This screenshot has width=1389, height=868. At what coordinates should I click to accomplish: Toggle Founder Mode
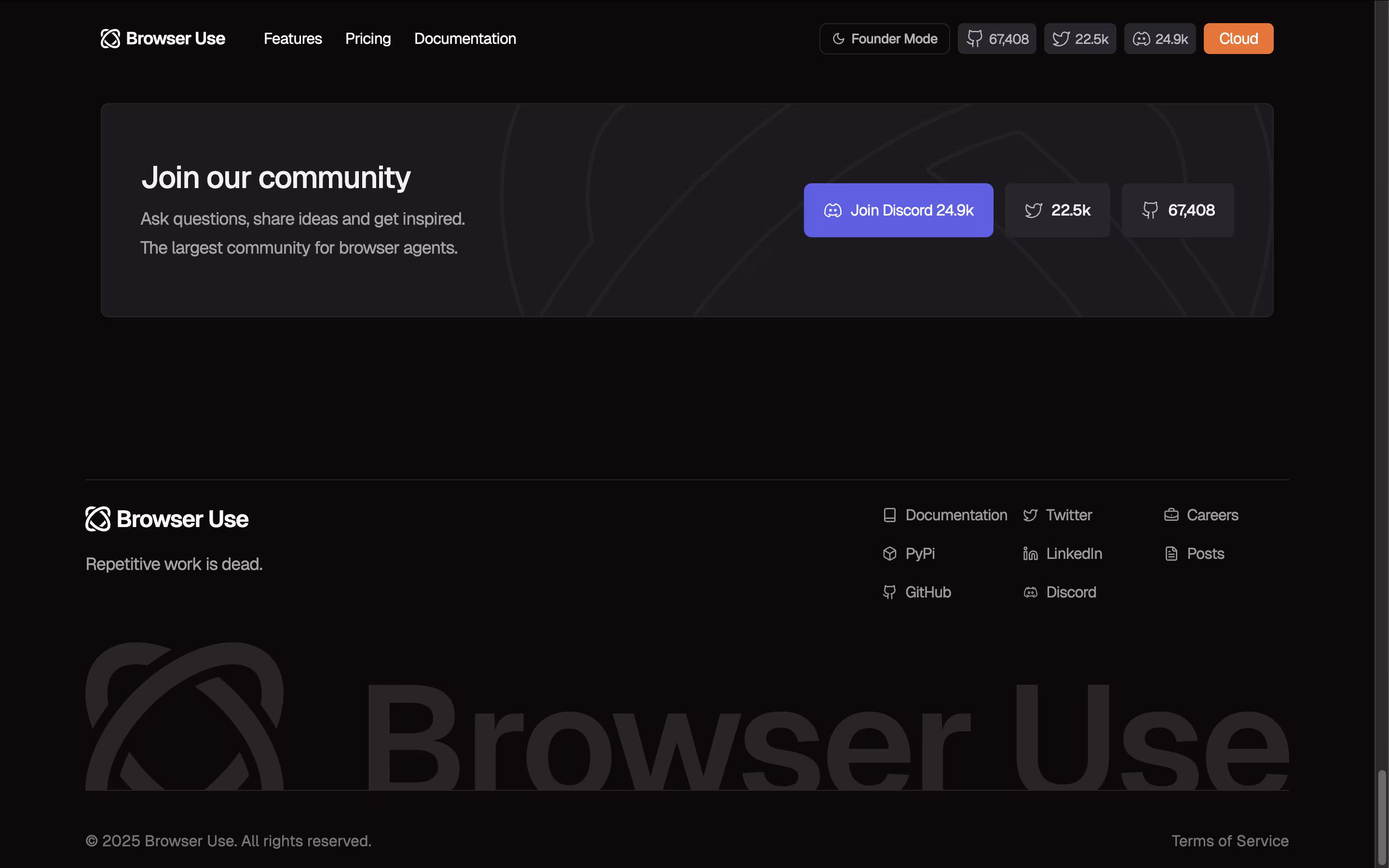[885, 39]
